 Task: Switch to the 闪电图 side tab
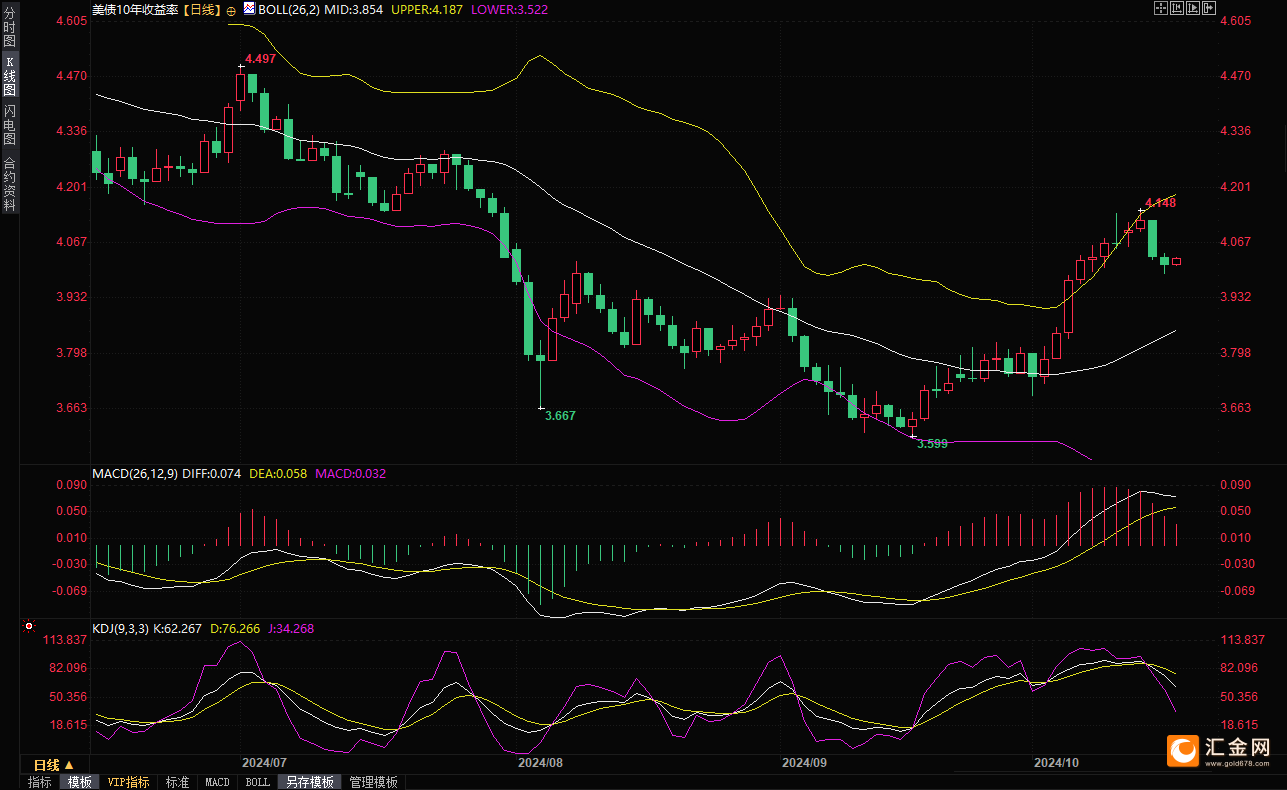click(9, 124)
